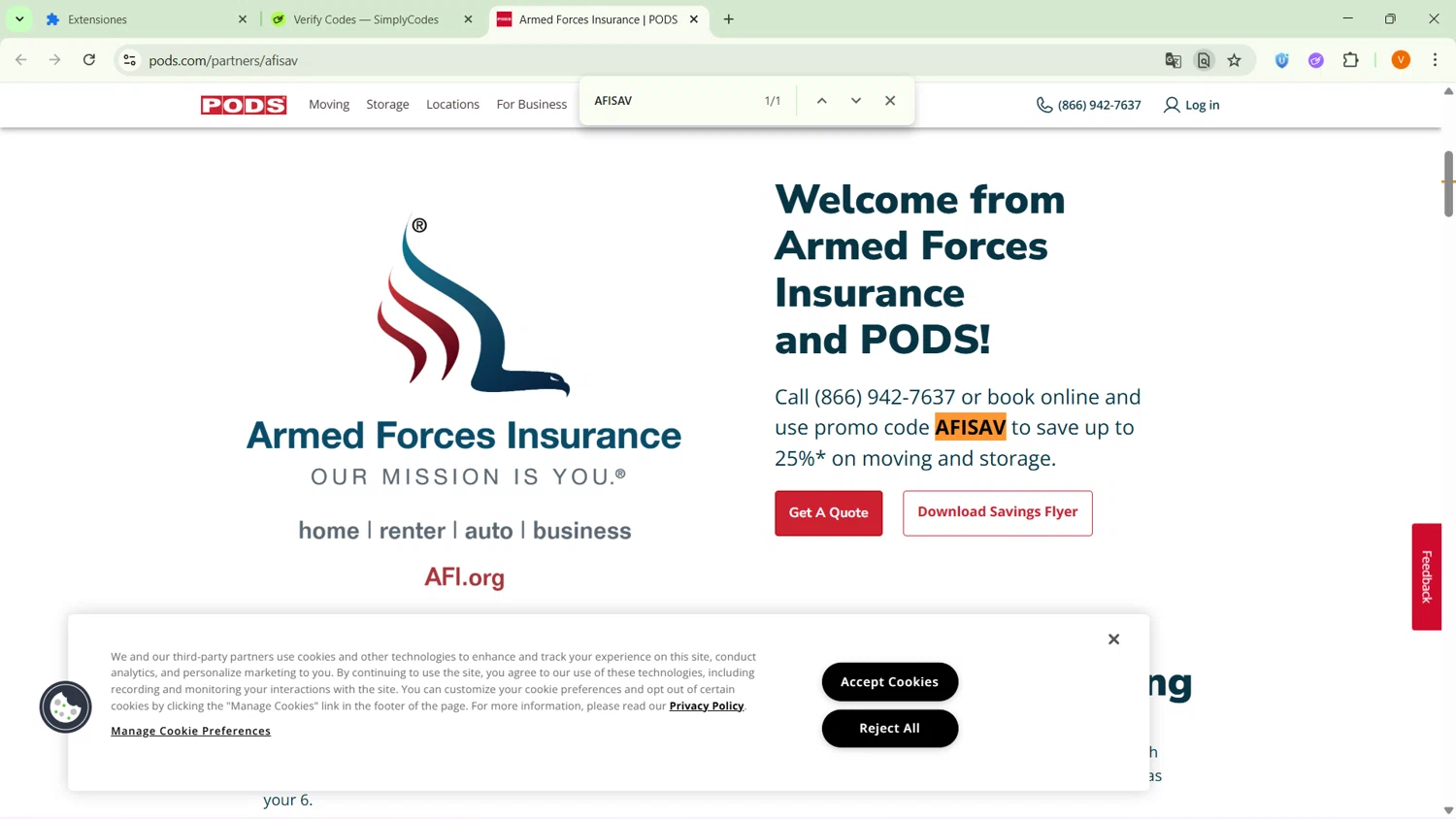Close the find bar
1456x819 pixels.
point(890,101)
